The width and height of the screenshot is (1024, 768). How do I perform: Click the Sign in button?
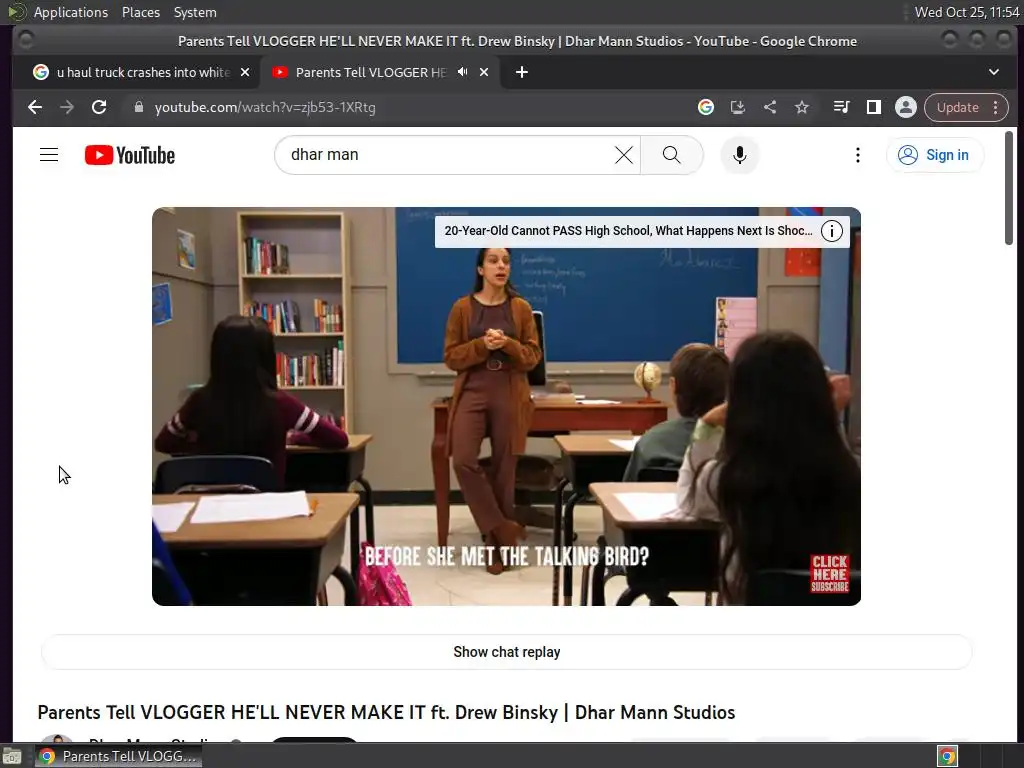coord(934,155)
